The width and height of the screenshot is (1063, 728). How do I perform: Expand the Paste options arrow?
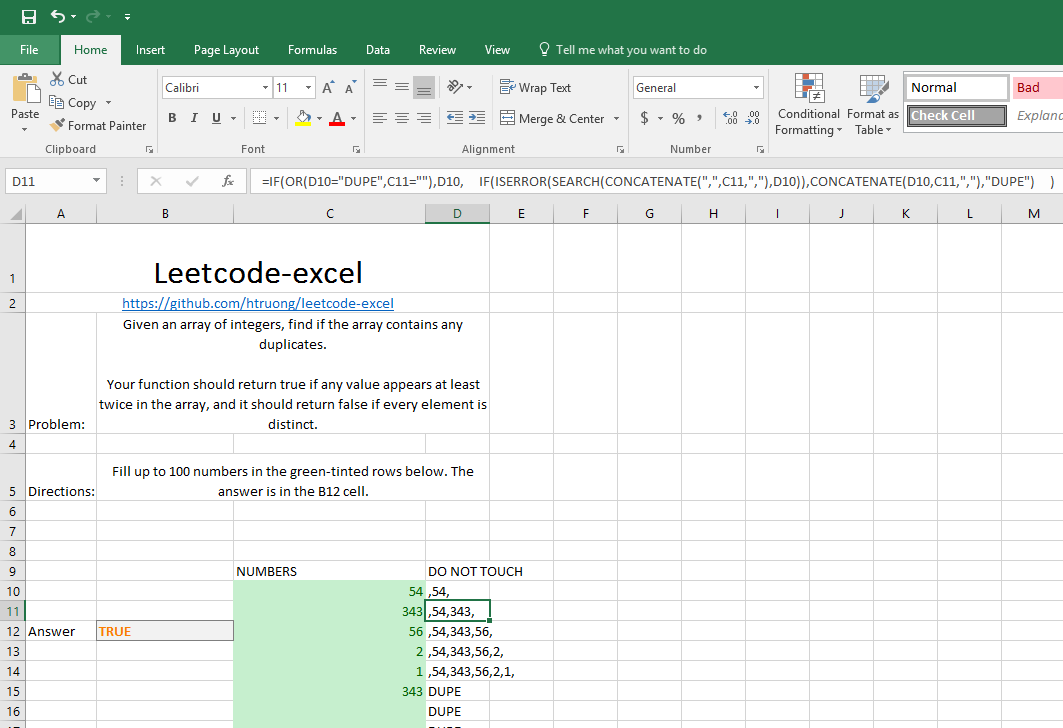click(24, 129)
